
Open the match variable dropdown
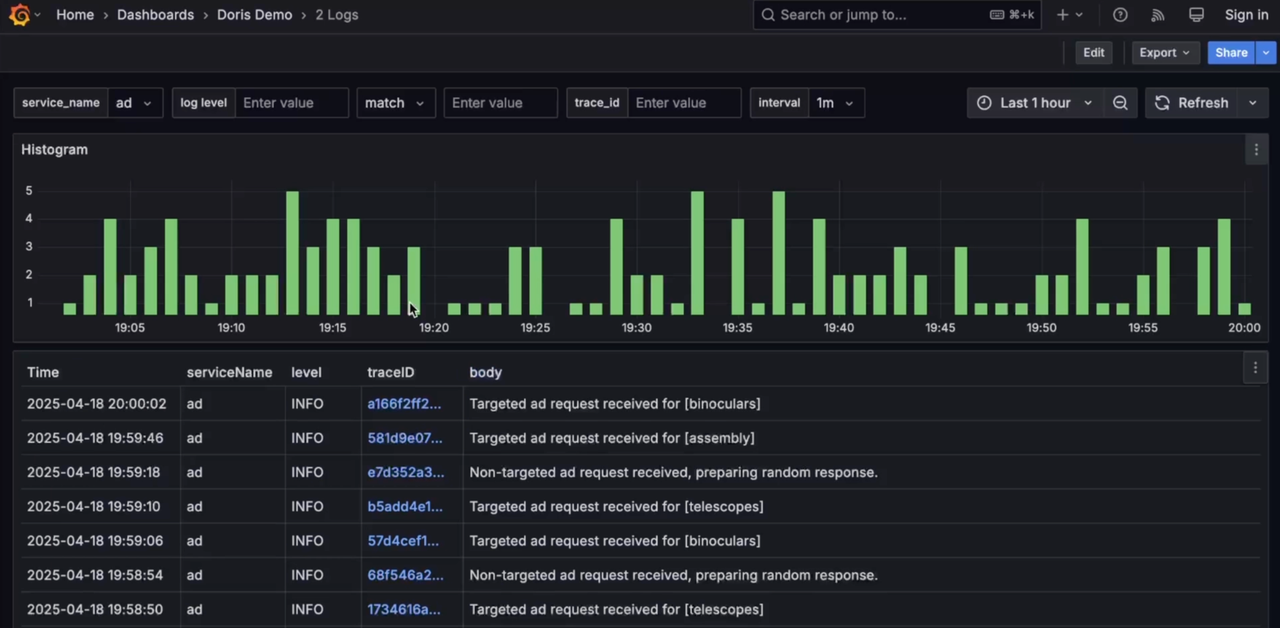(x=395, y=102)
